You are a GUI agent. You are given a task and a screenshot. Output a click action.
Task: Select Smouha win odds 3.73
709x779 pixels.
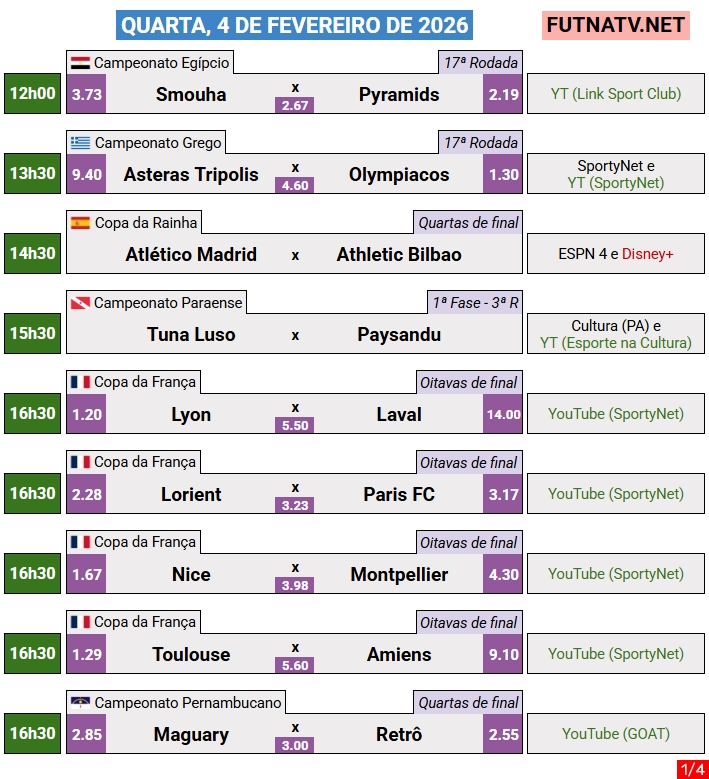coord(87,94)
